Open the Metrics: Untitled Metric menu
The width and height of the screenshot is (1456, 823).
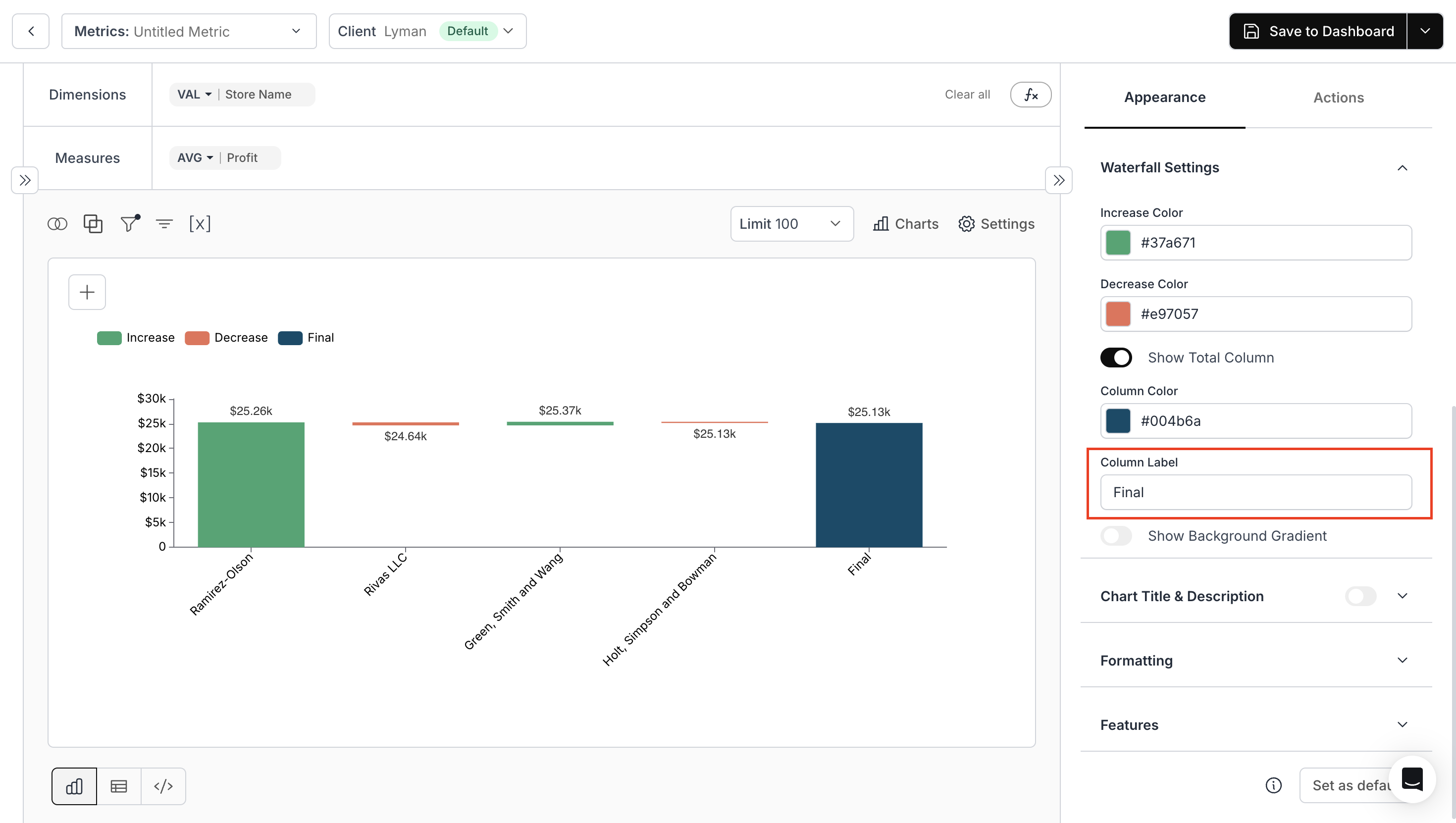(189, 31)
